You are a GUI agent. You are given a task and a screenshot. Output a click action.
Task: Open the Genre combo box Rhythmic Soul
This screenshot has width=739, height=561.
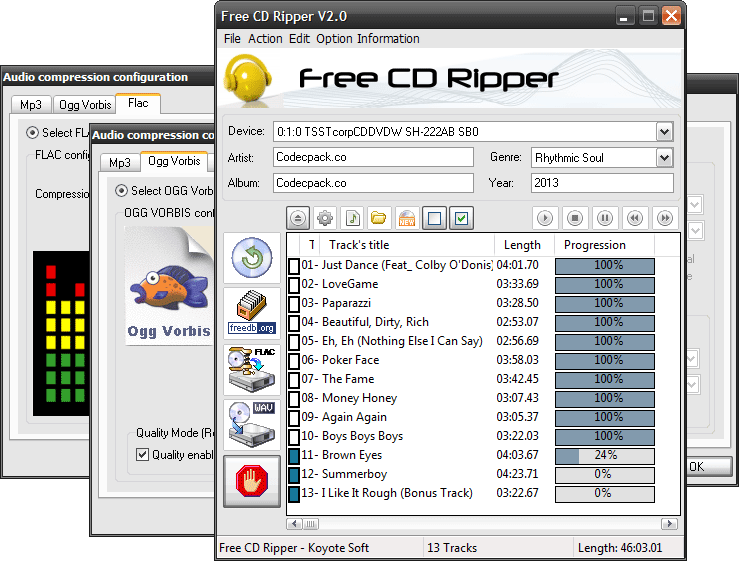tap(602, 157)
